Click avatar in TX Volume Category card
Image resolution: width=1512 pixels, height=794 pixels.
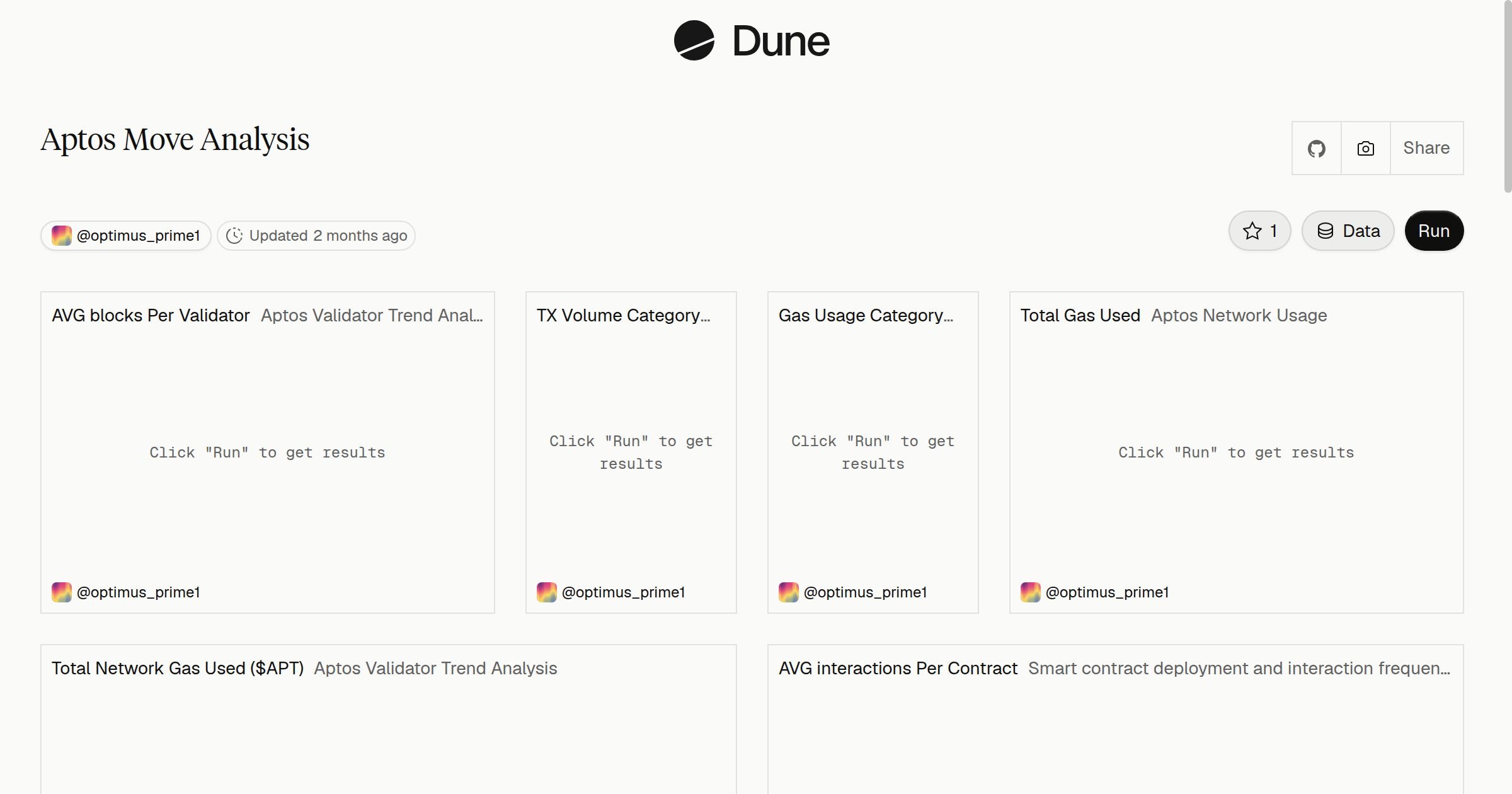pyautogui.click(x=547, y=592)
